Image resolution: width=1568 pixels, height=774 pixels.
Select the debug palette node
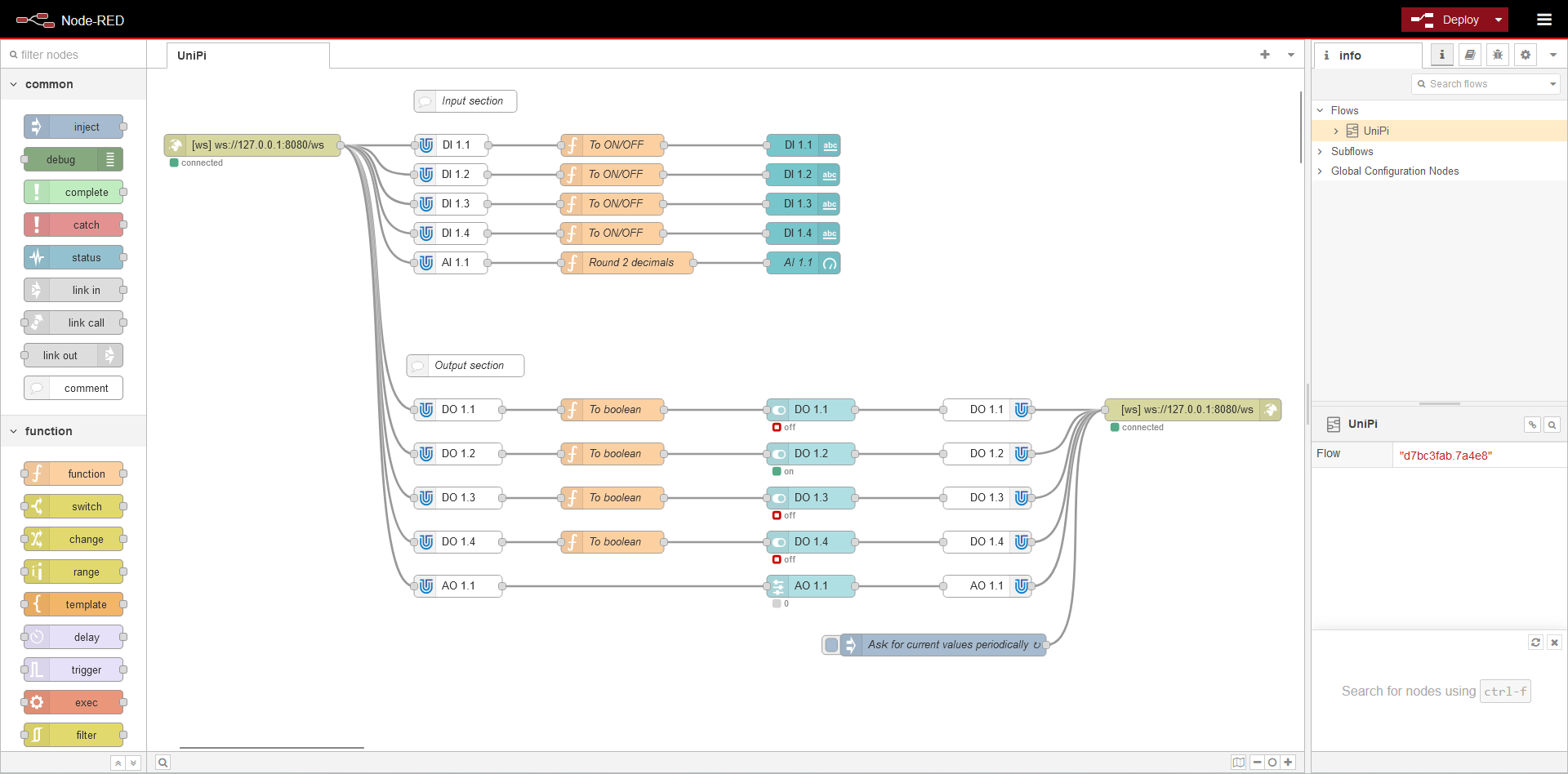(73, 159)
